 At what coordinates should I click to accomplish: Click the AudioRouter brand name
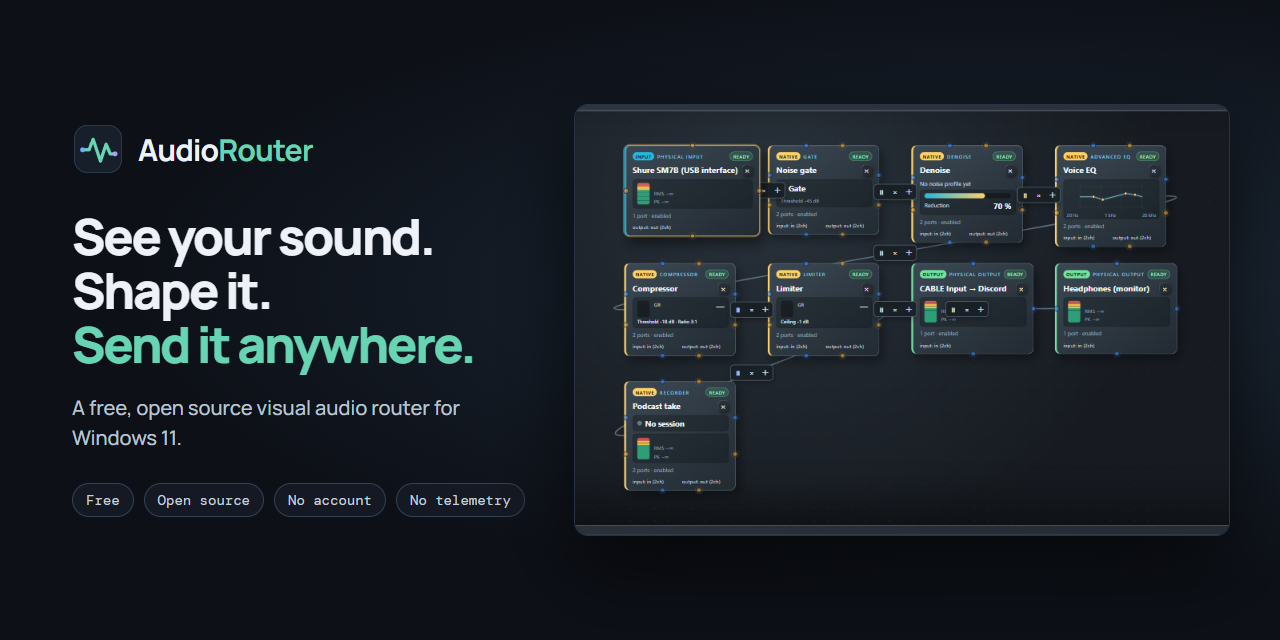[x=226, y=150]
